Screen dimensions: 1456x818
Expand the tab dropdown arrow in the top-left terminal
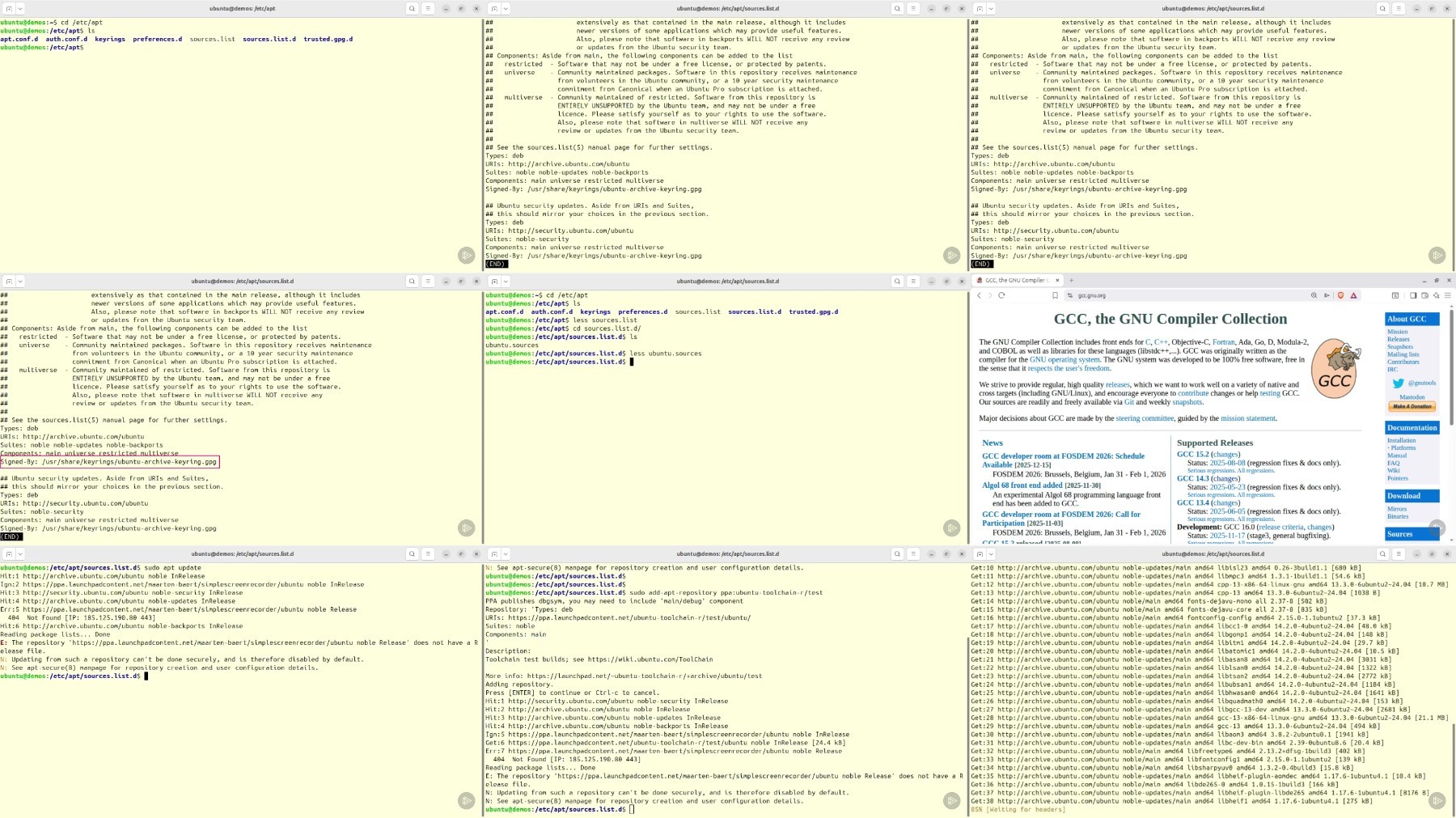[20, 8]
